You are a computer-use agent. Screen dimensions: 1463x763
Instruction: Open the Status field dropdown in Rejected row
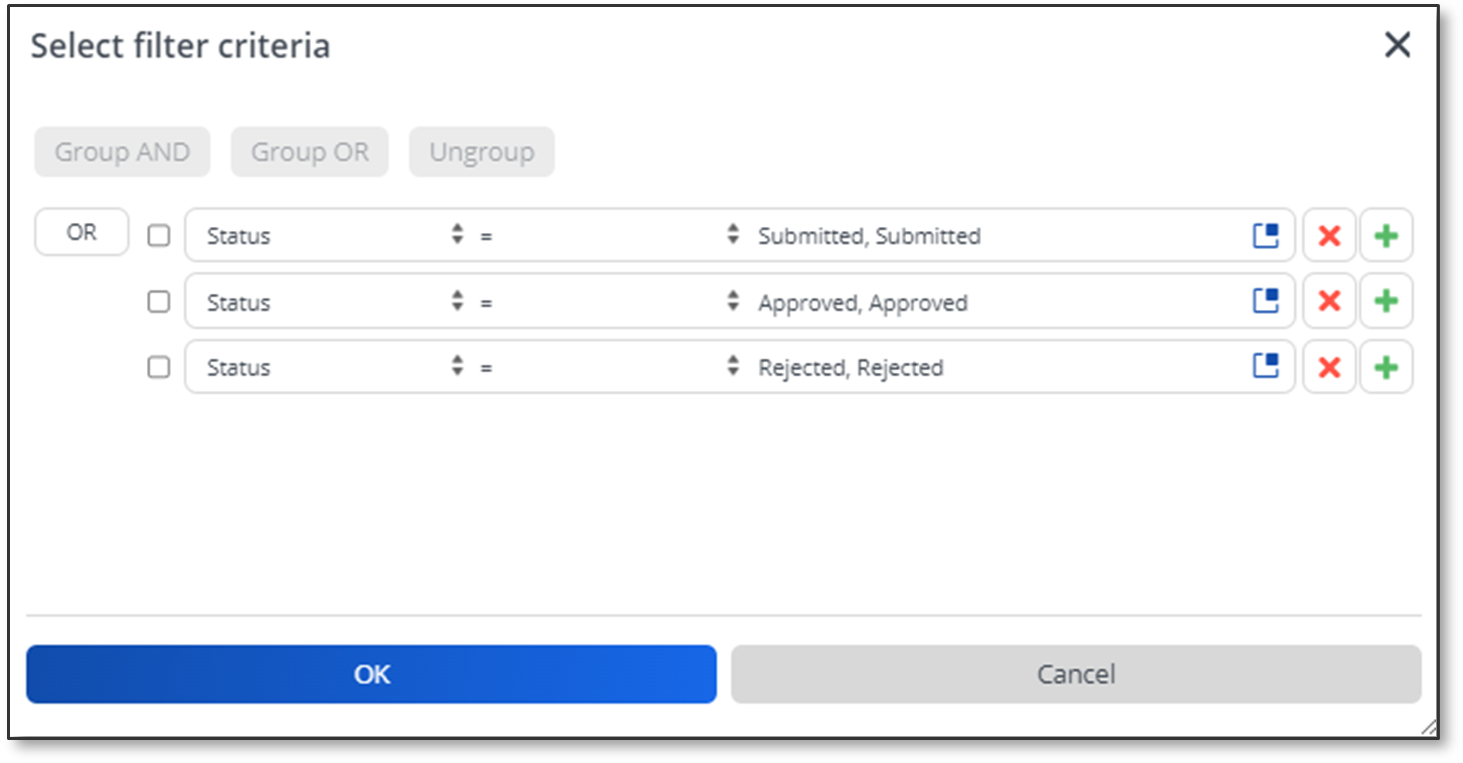coord(334,367)
